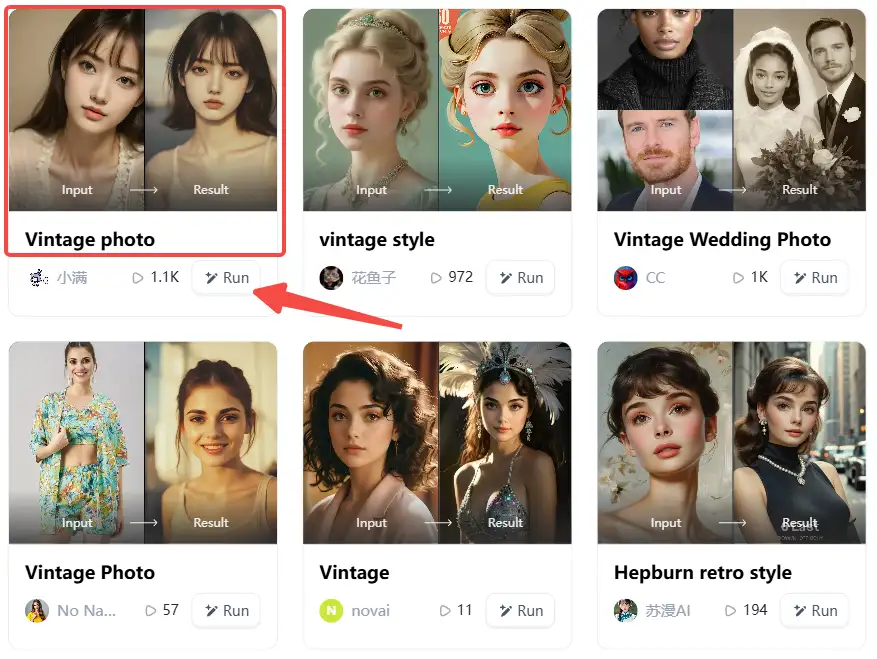Click the play count icon beside 1.1K
Screen dimensions: 877x659
(x=138, y=278)
